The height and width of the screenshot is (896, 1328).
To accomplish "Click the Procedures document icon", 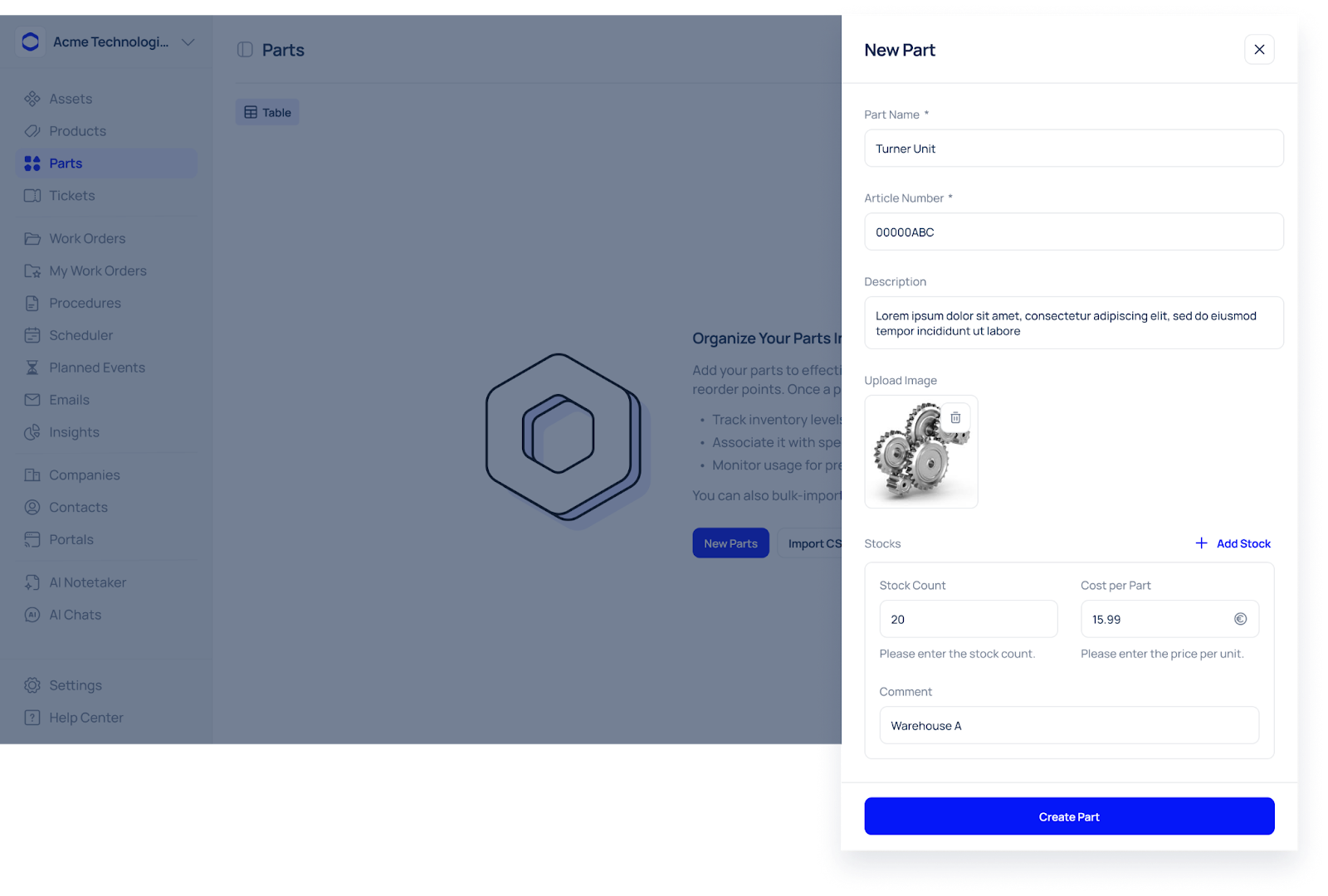I will (32, 304).
